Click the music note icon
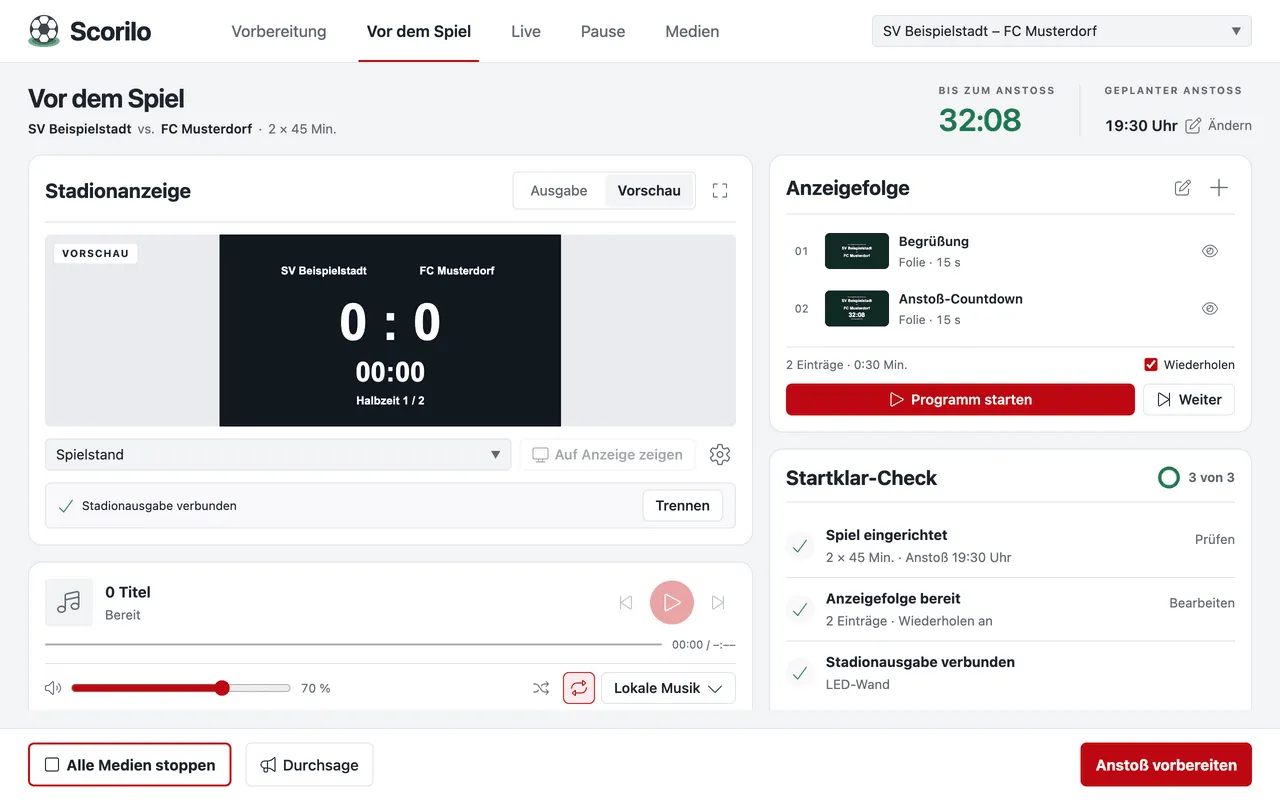 (69, 602)
